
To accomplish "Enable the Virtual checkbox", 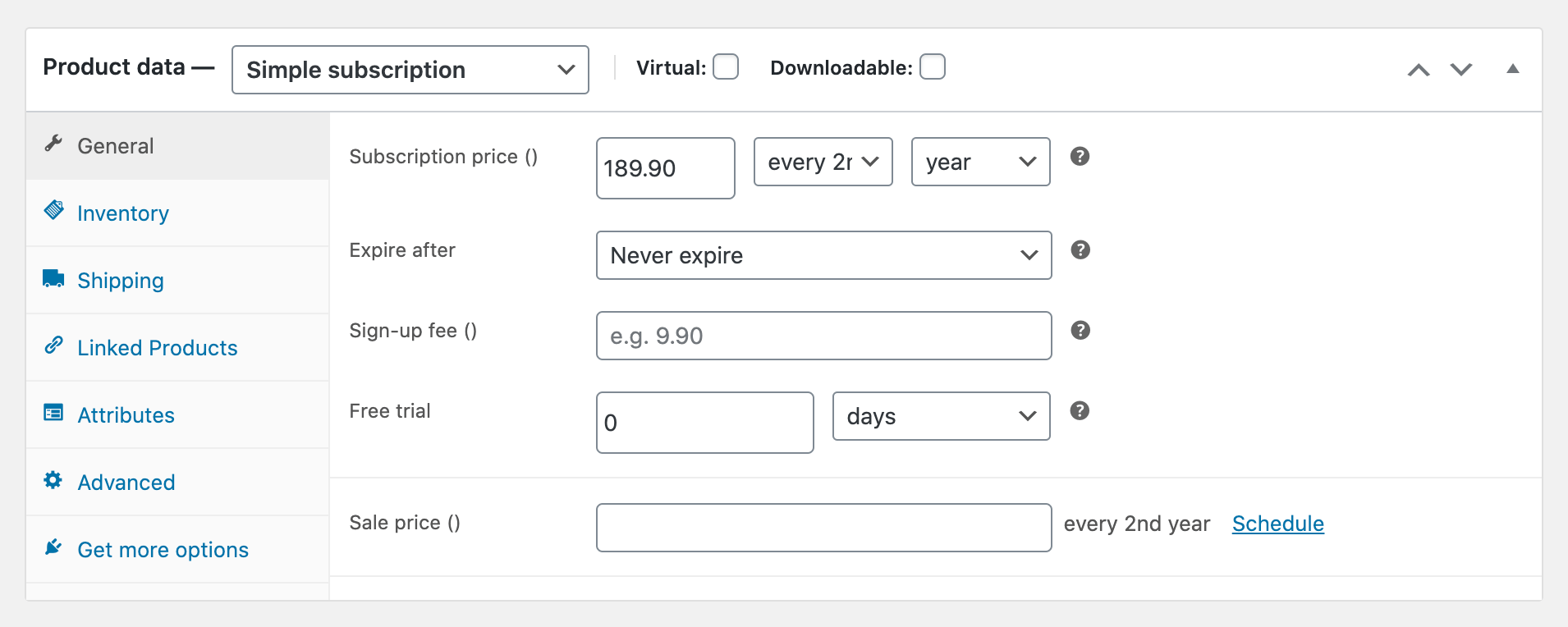I will 726,66.
